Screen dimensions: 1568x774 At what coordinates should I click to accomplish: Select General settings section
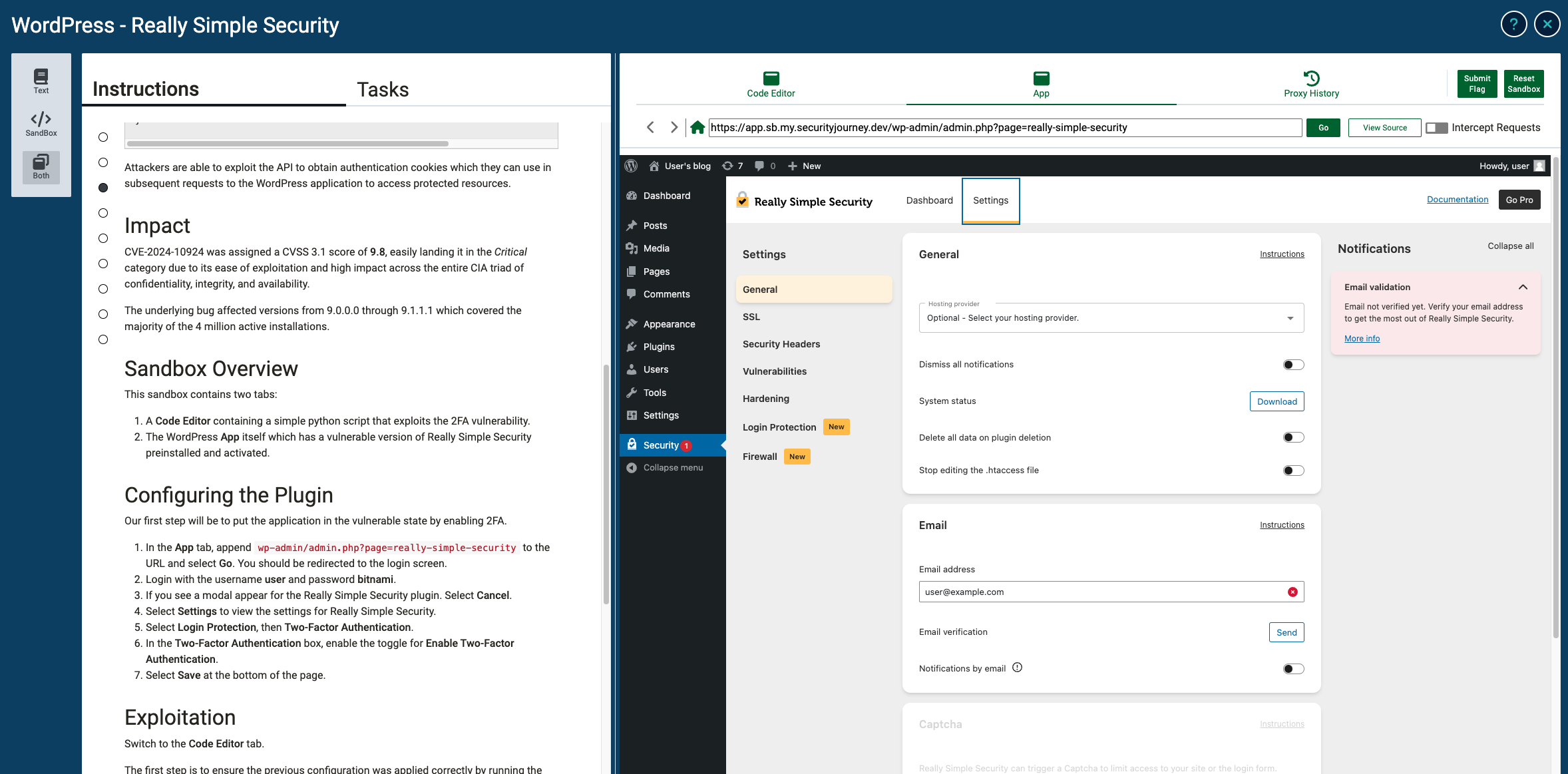[813, 290]
